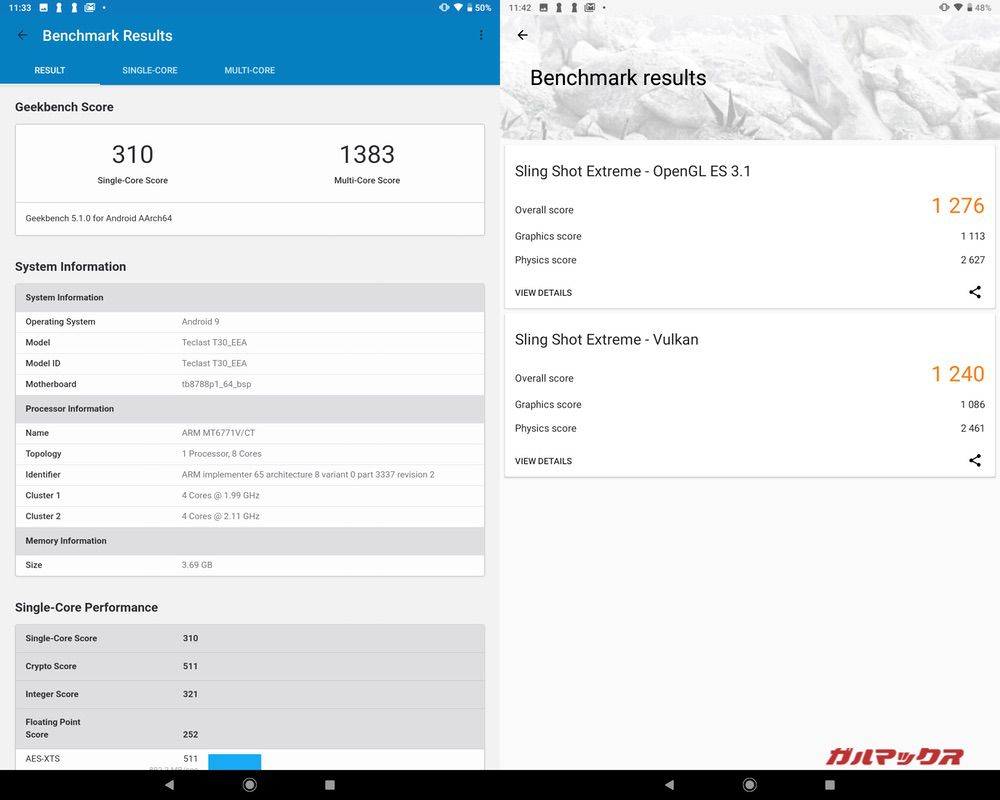The width and height of the screenshot is (1000, 800).
Task: Select the RESULT tab
Action: (50, 70)
